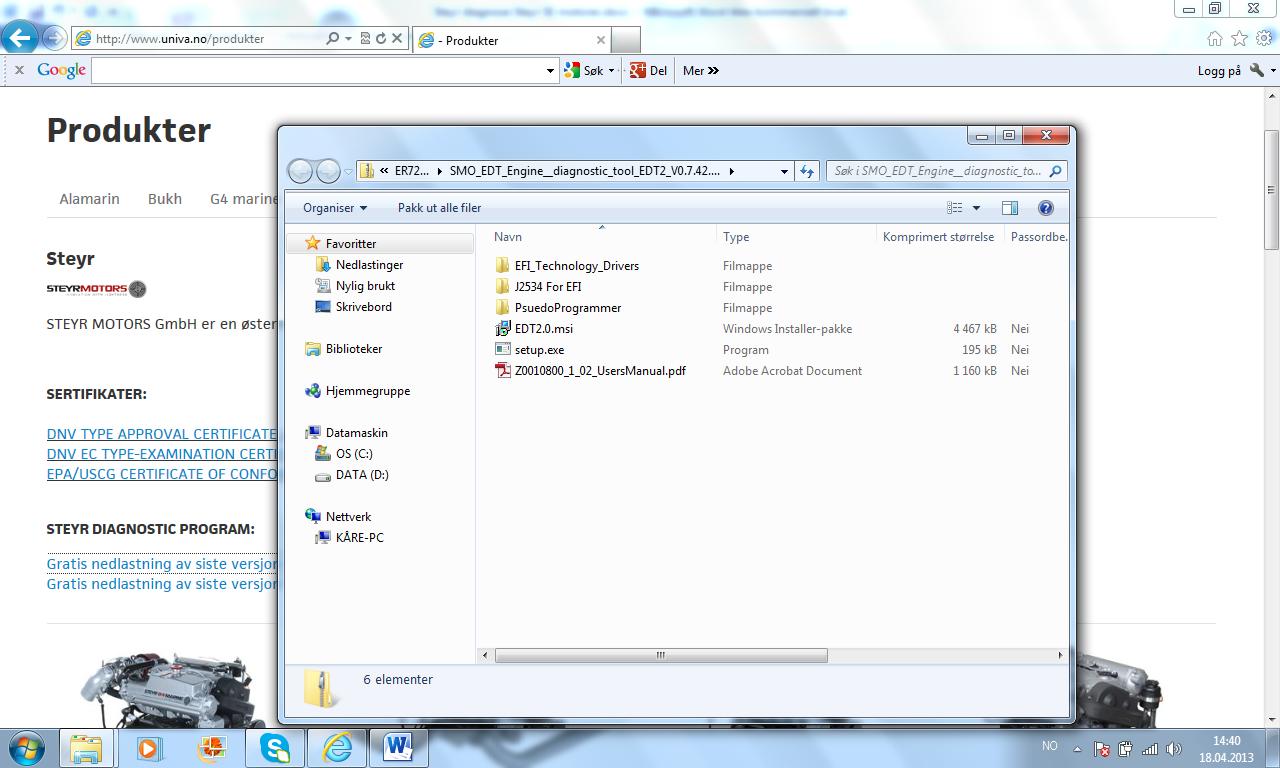This screenshot has height=768, width=1280.
Task: Open the browser Home icon
Action: coord(1215,39)
